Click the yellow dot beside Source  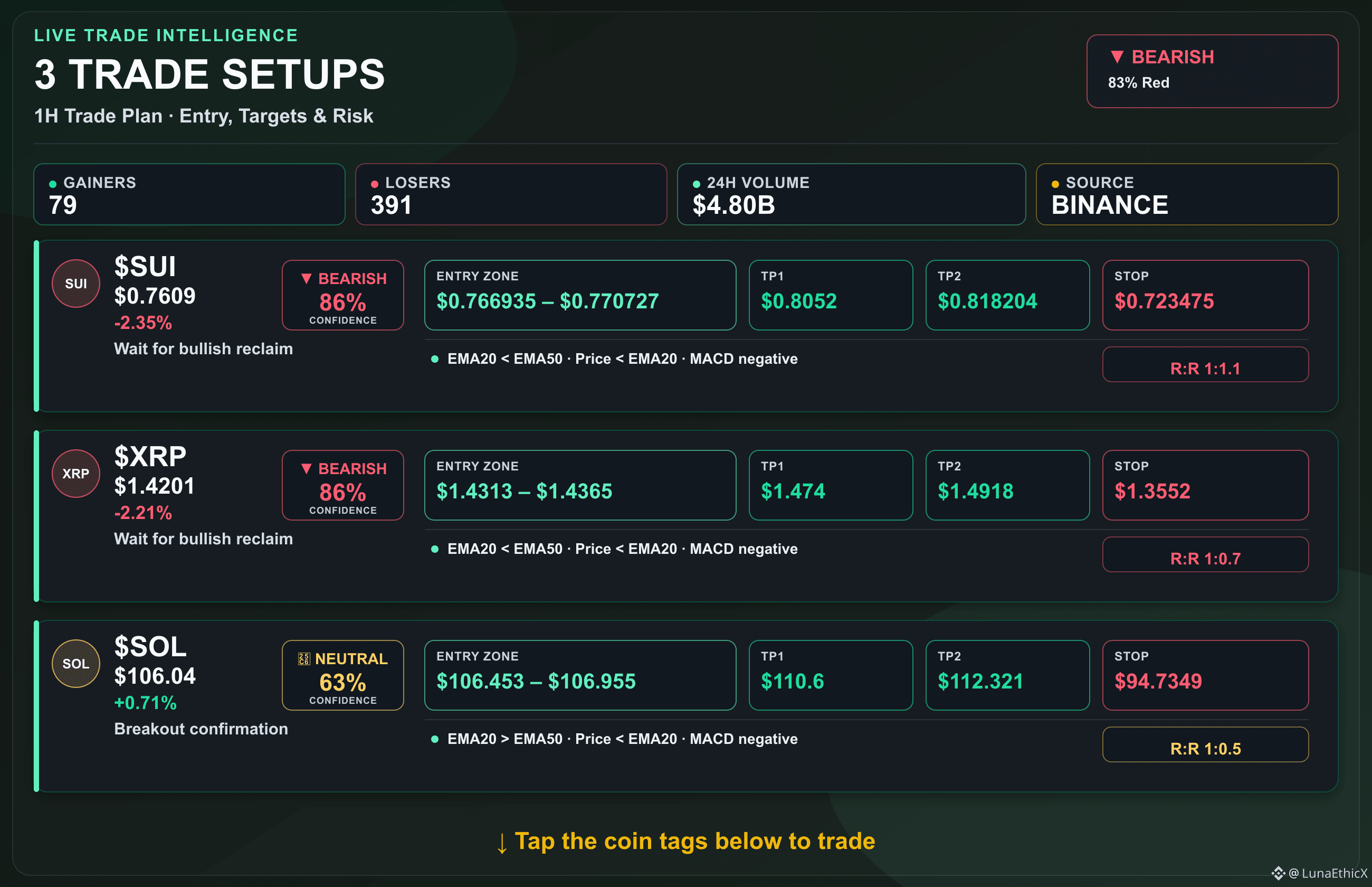[x=1055, y=184]
